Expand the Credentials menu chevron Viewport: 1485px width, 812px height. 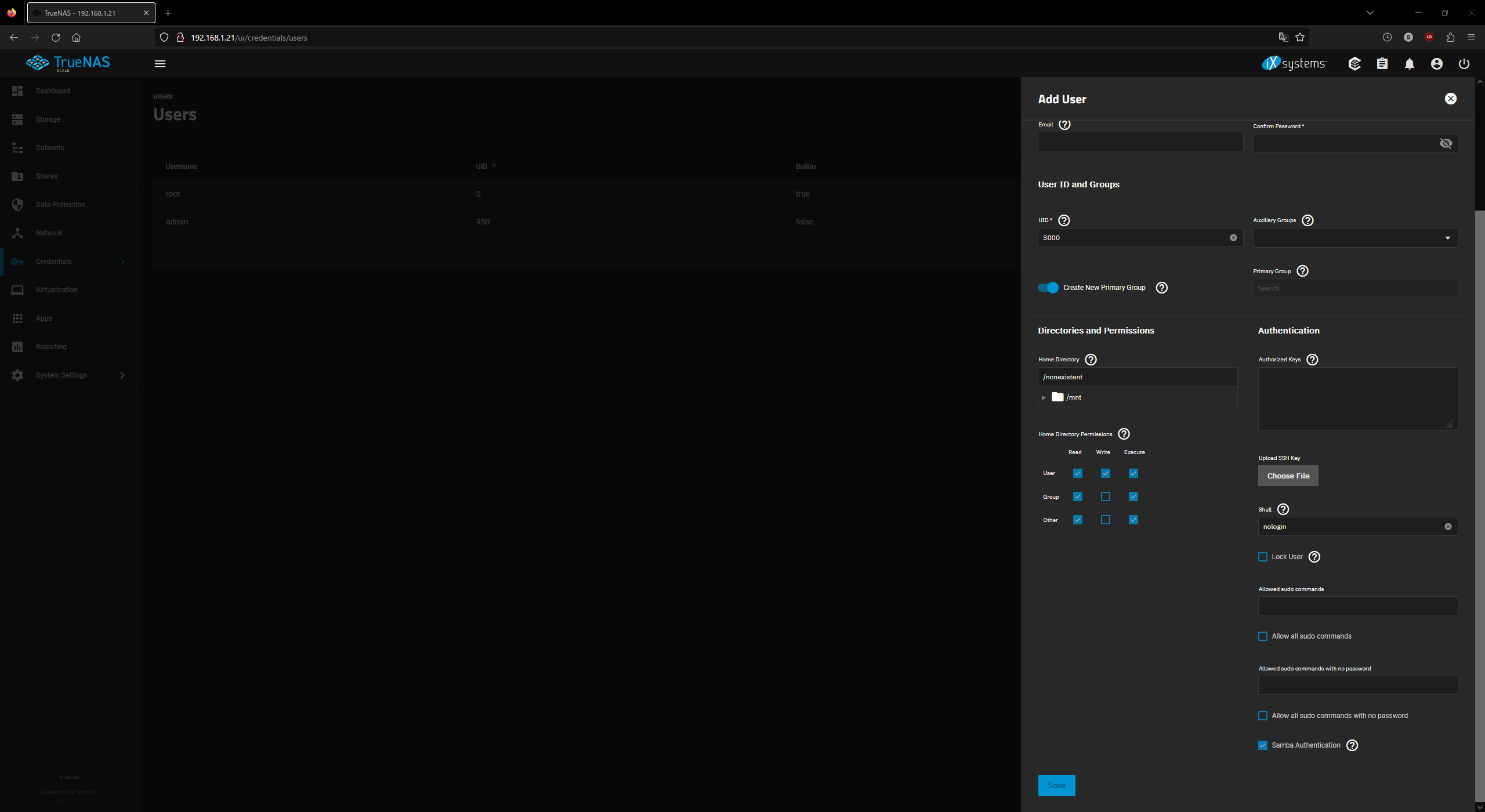click(x=122, y=262)
